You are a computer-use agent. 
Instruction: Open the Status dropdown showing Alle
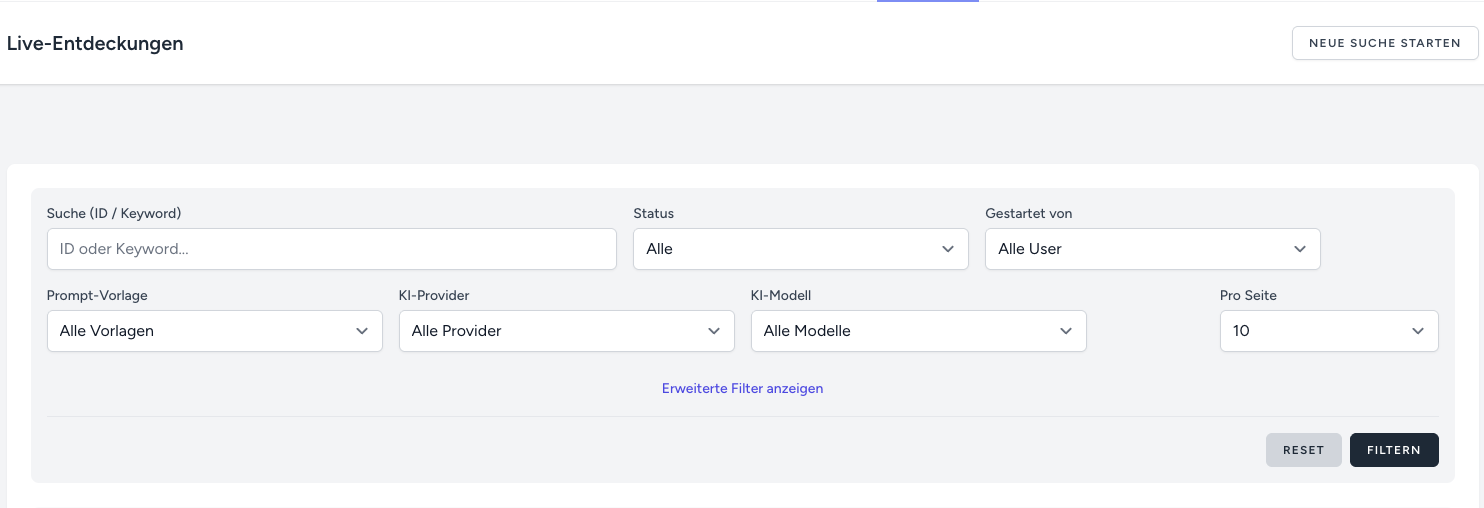801,249
